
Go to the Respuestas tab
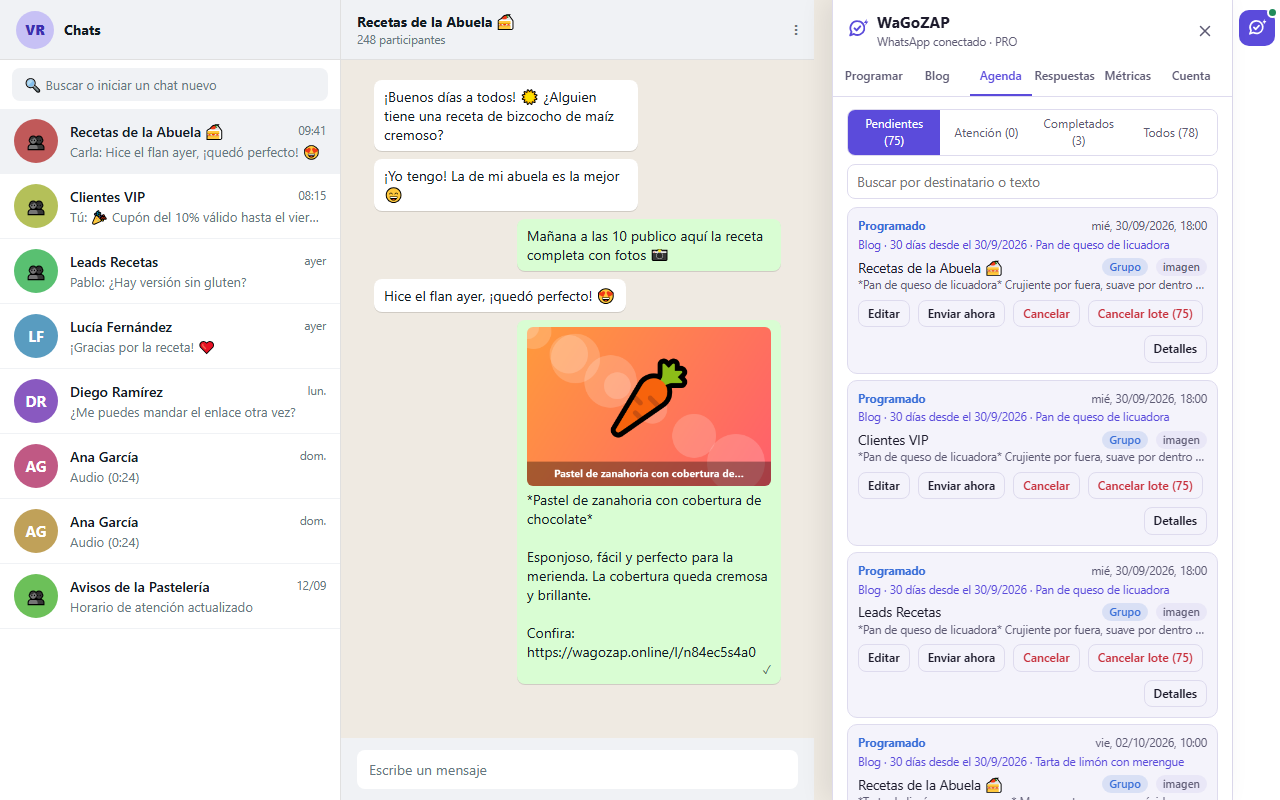coord(1065,76)
